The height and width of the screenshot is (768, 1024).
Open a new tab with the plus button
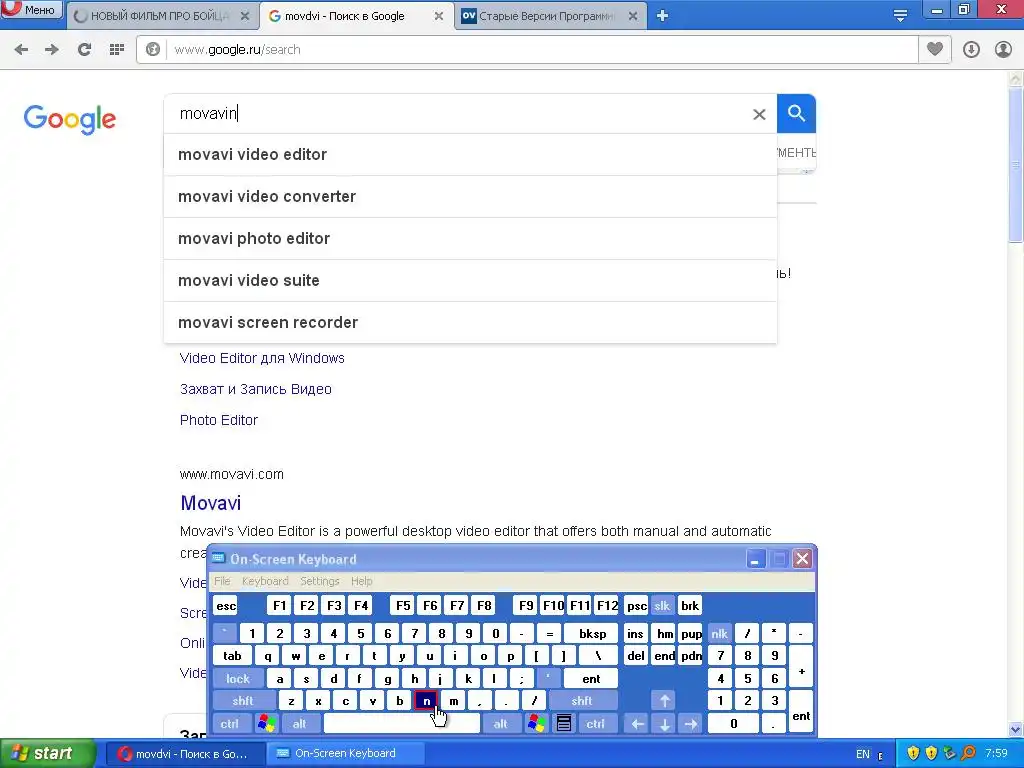[x=662, y=16]
